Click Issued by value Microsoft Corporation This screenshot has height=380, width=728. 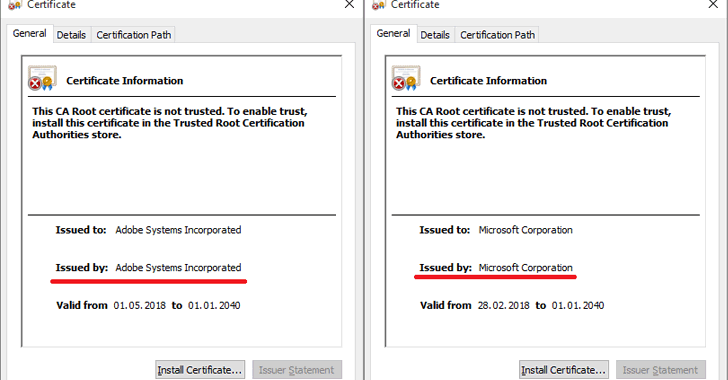526,268
